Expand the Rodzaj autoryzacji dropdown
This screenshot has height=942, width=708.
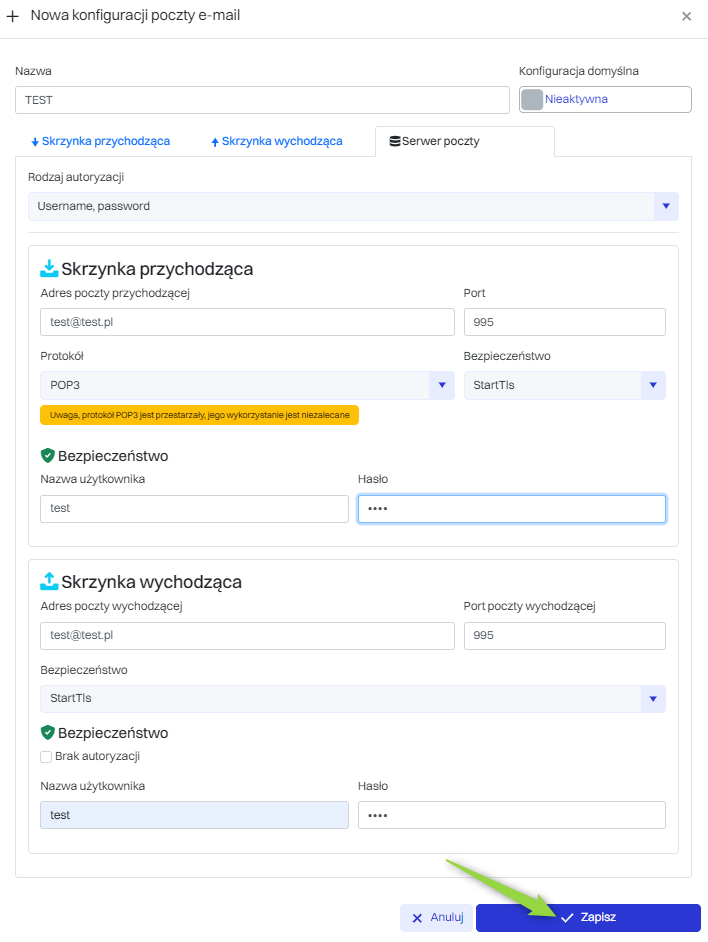(665, 206)
